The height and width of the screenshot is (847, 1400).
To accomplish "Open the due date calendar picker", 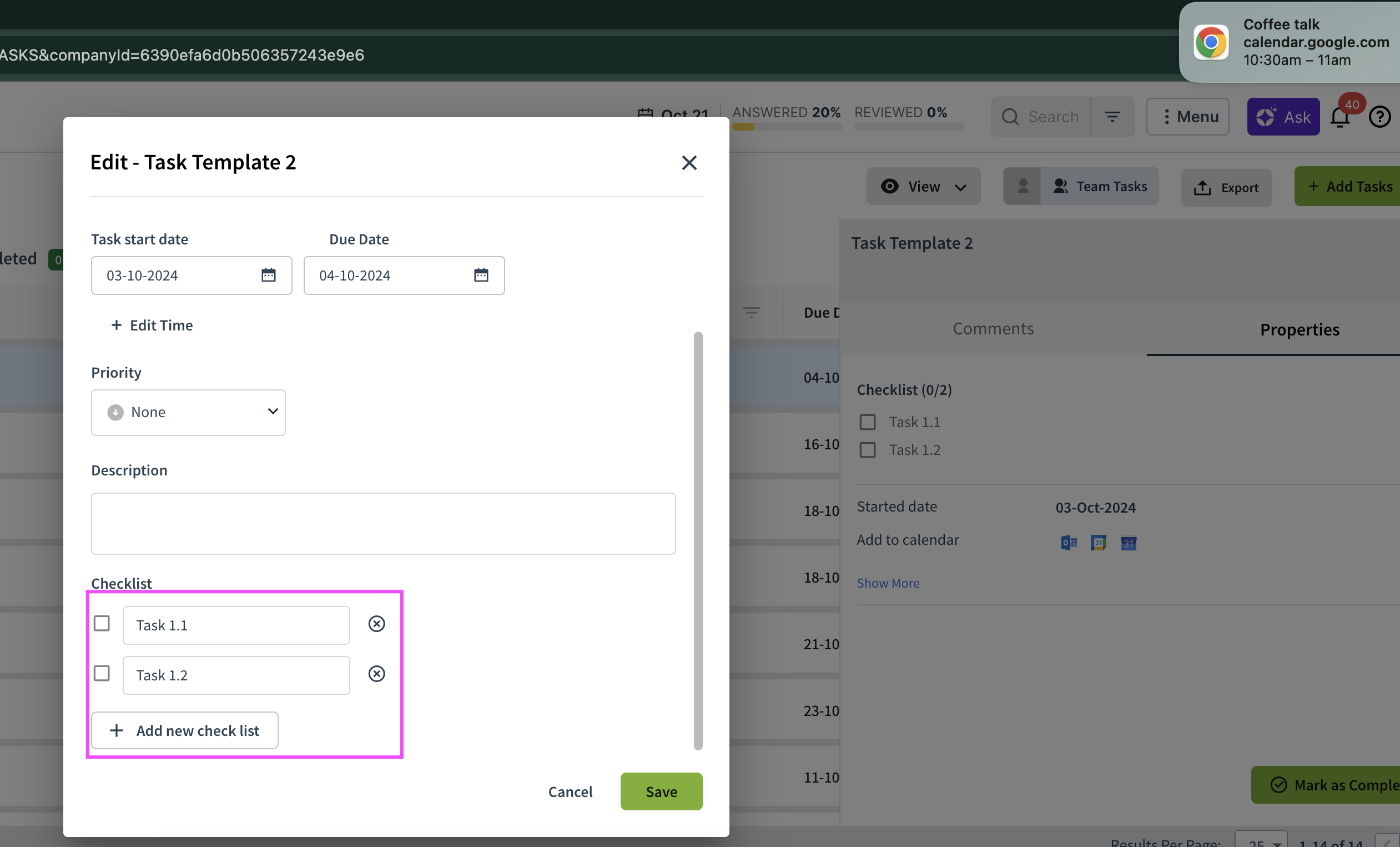I will coord(481,275).
